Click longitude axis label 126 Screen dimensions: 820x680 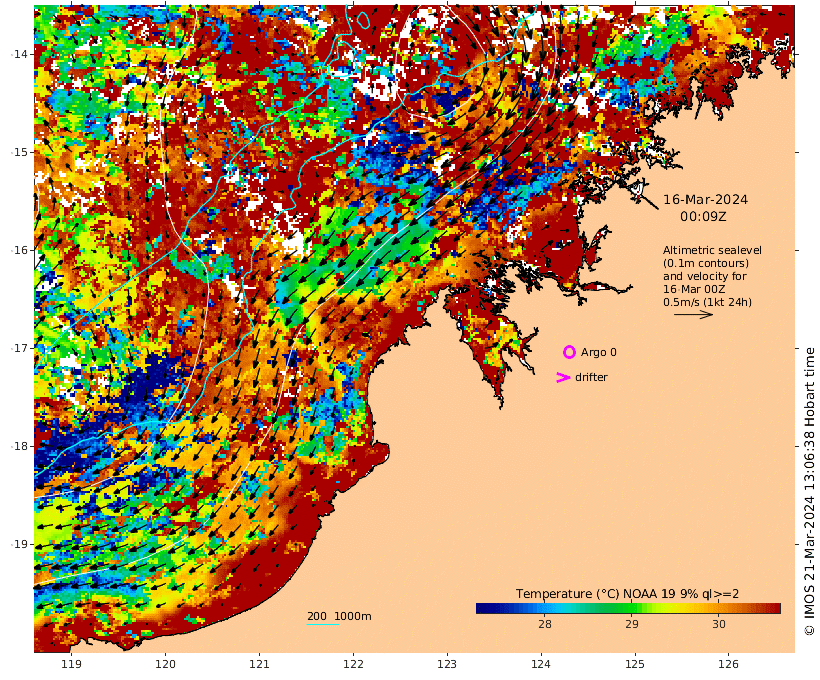tap(728, 664)
